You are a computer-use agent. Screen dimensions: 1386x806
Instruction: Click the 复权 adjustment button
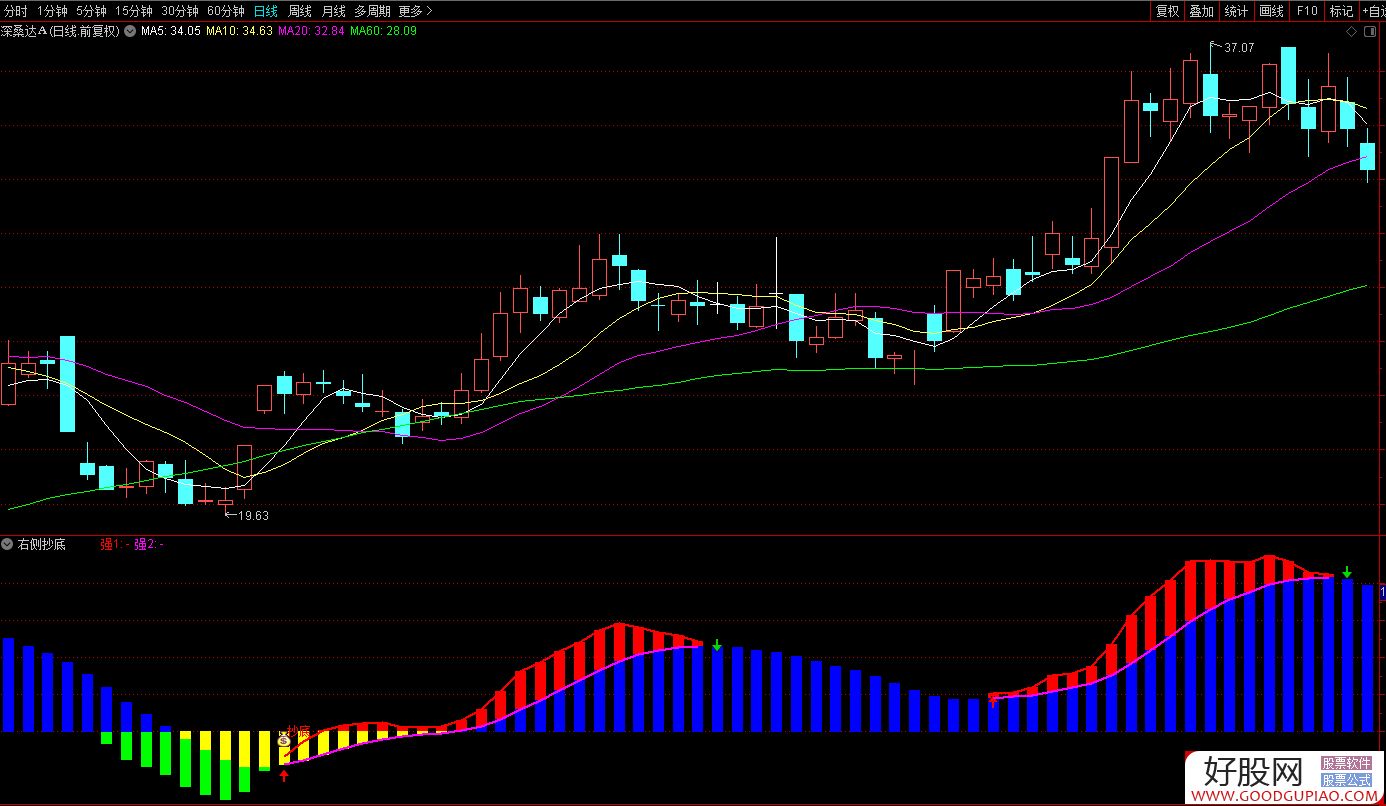(x=1167, y=11)
